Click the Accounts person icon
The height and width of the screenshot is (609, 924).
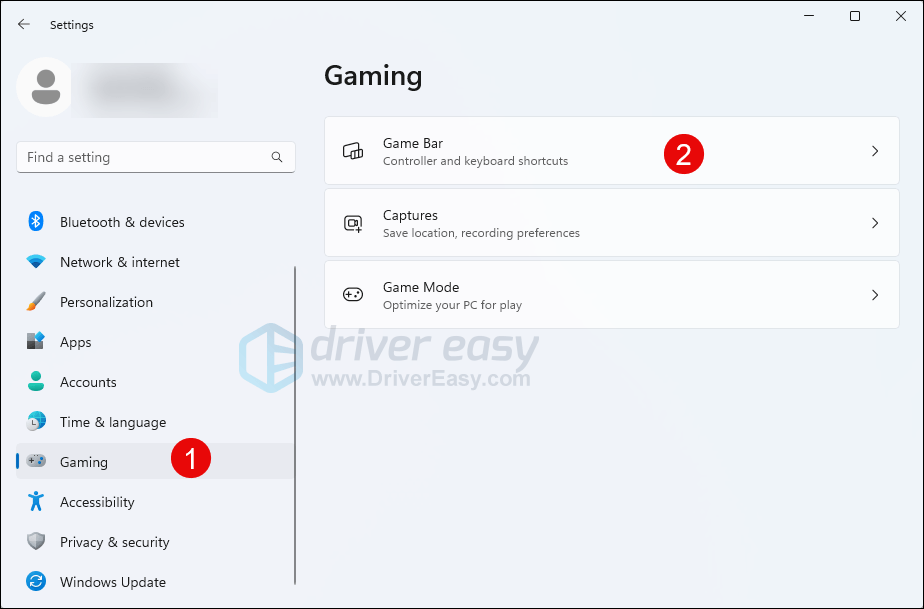click(36, 382)
